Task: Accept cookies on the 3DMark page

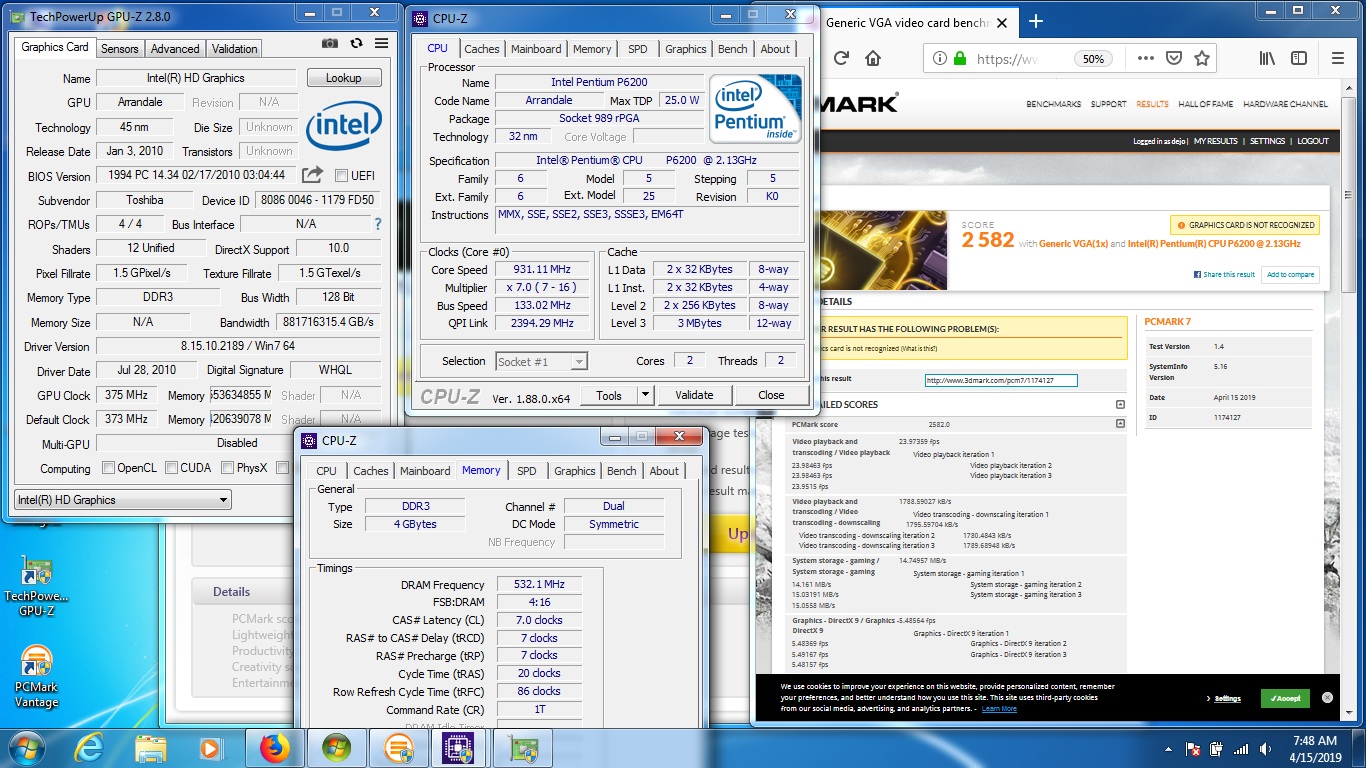Action: tap(1285, 698)
